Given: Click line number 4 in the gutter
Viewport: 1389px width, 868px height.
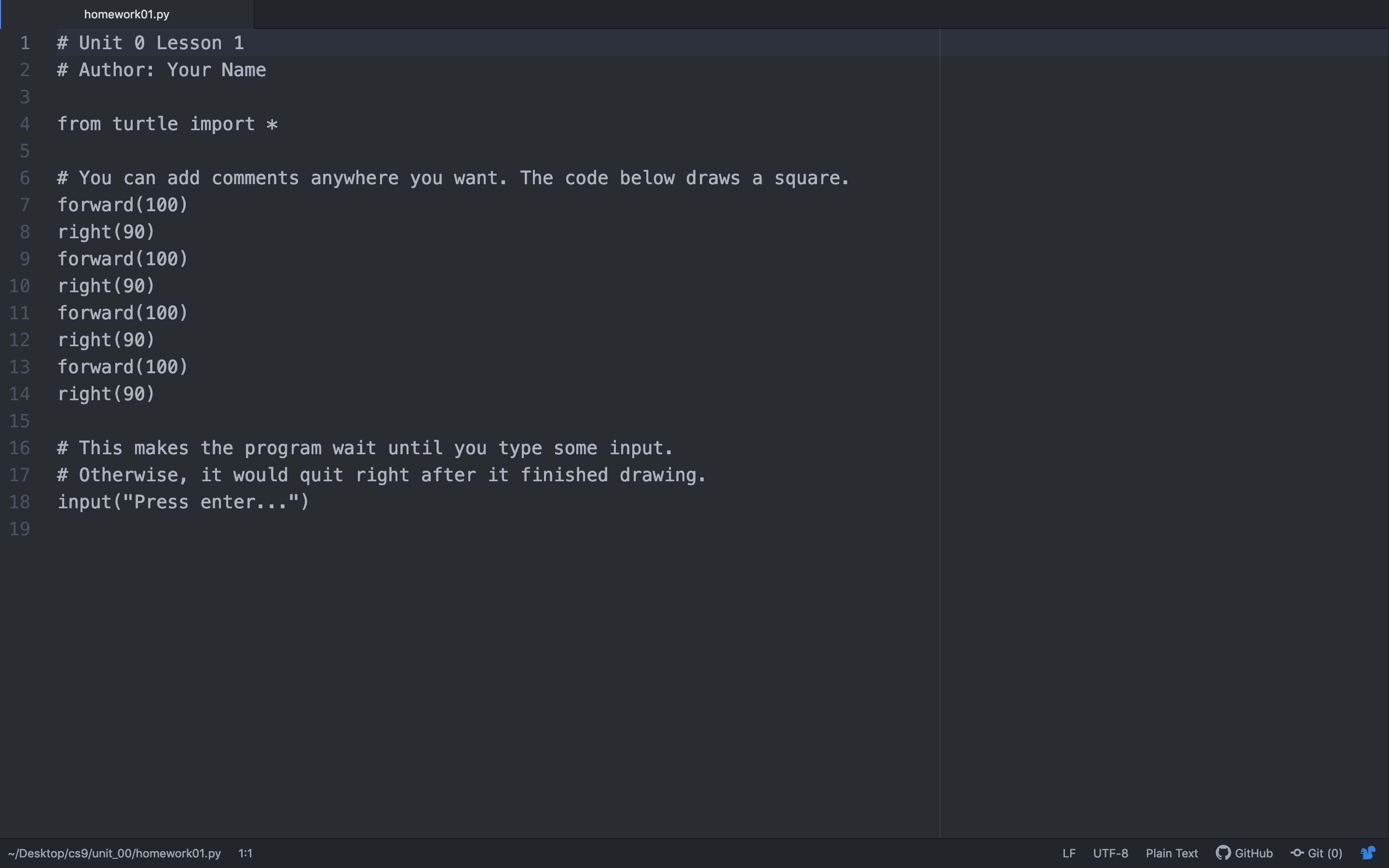Looking at the screenshot, I should pos(25,124).
